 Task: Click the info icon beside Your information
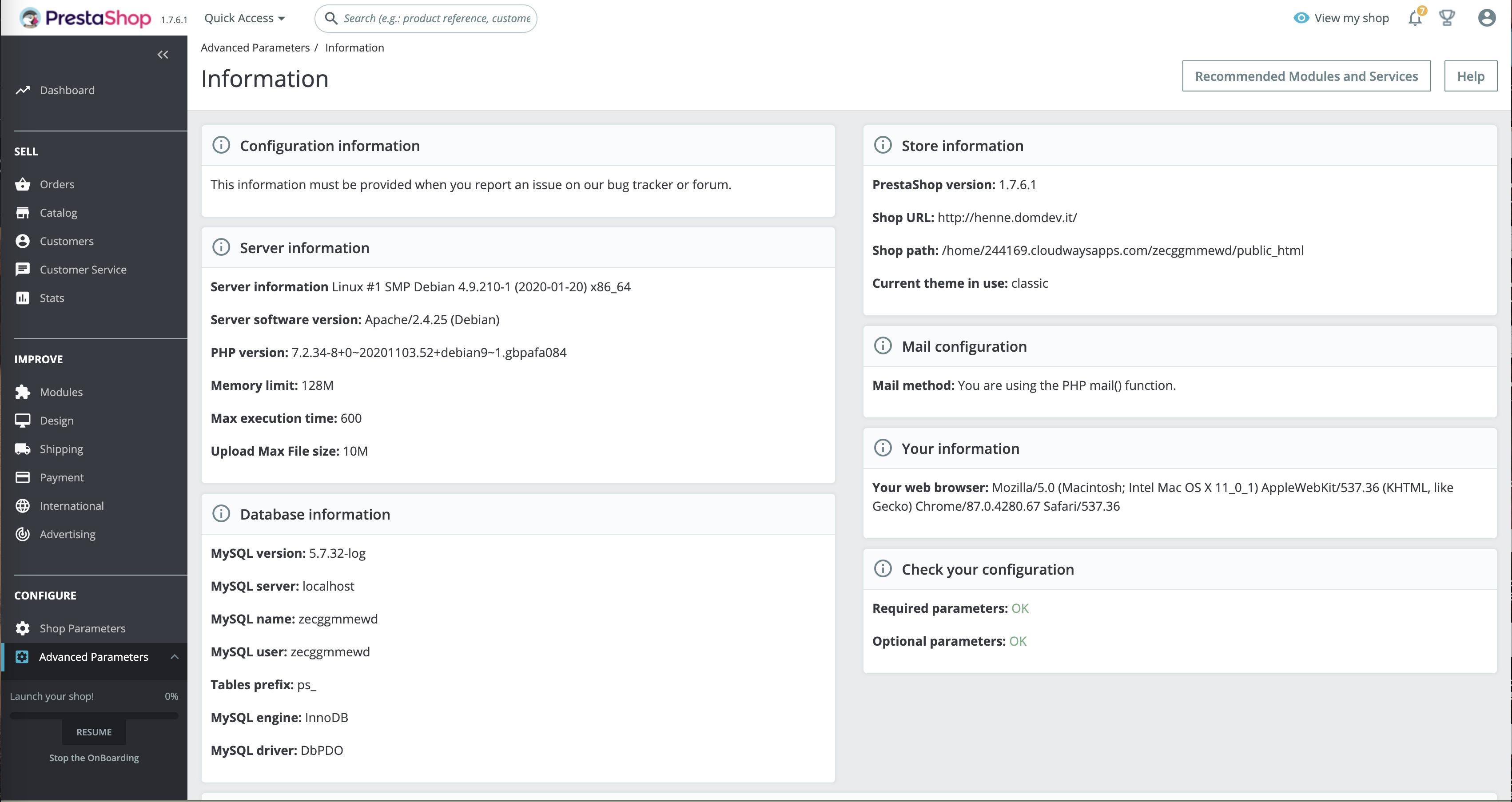click(x=883, y=448)
